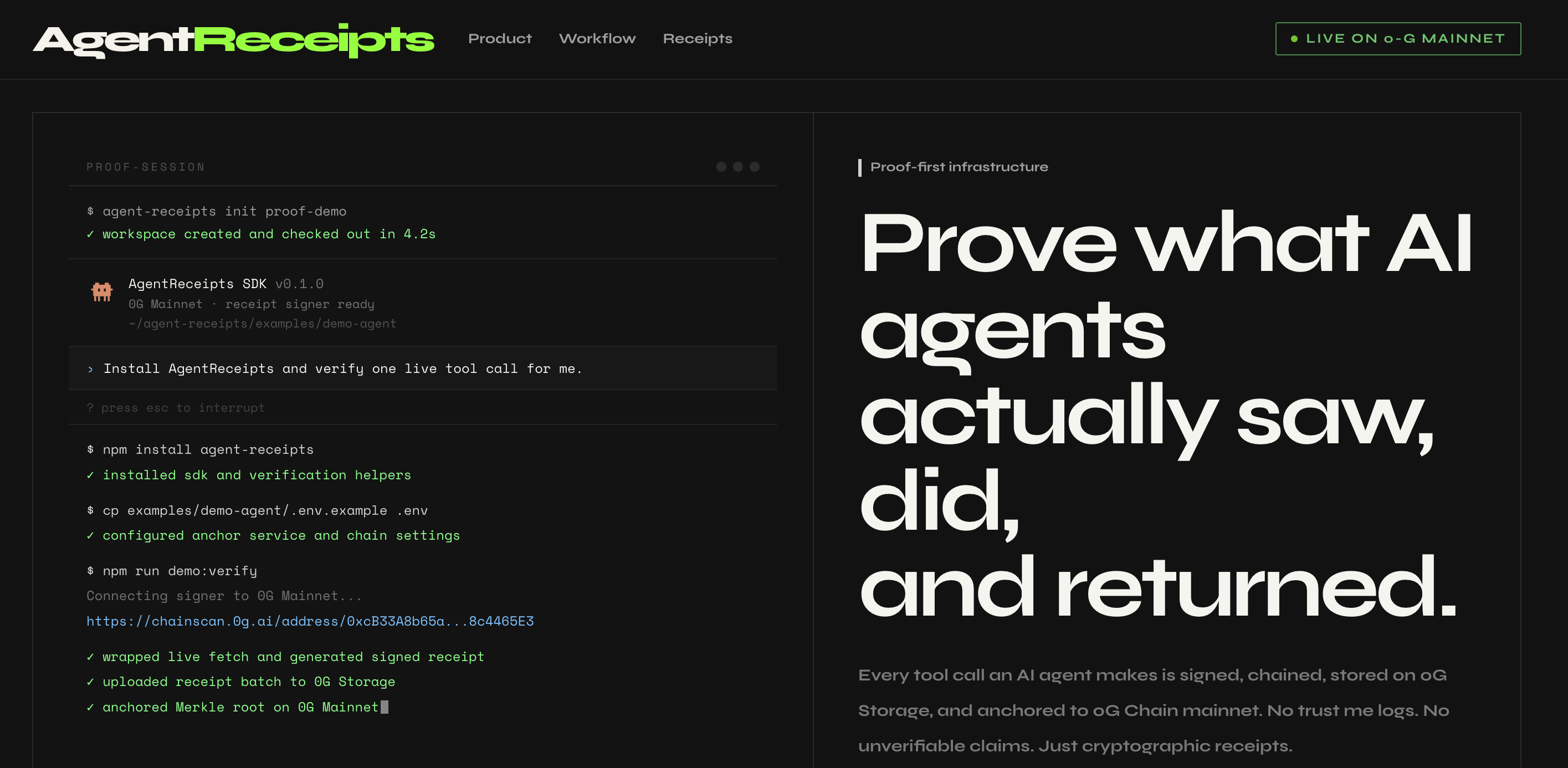Open the chainscan.0g.ai address link
The image size is (1568, 768).
(310, 621)
